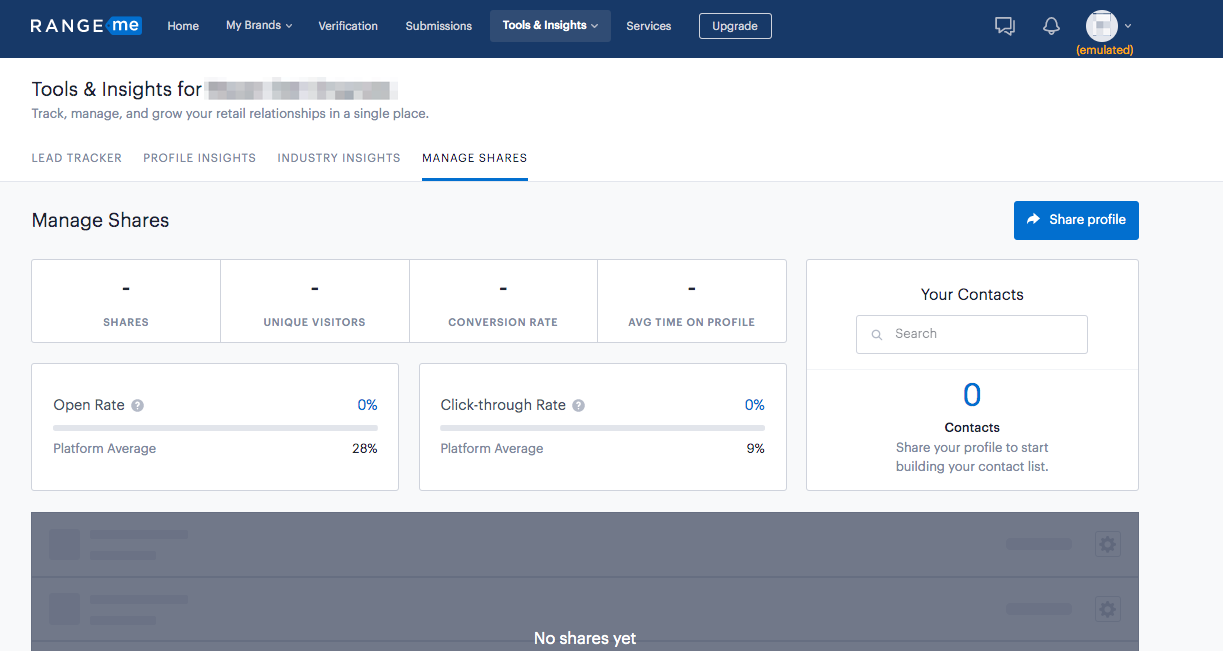Open the notifications bell
The height and width of the screenshot is (651, 1223).
click(1051, 26)
